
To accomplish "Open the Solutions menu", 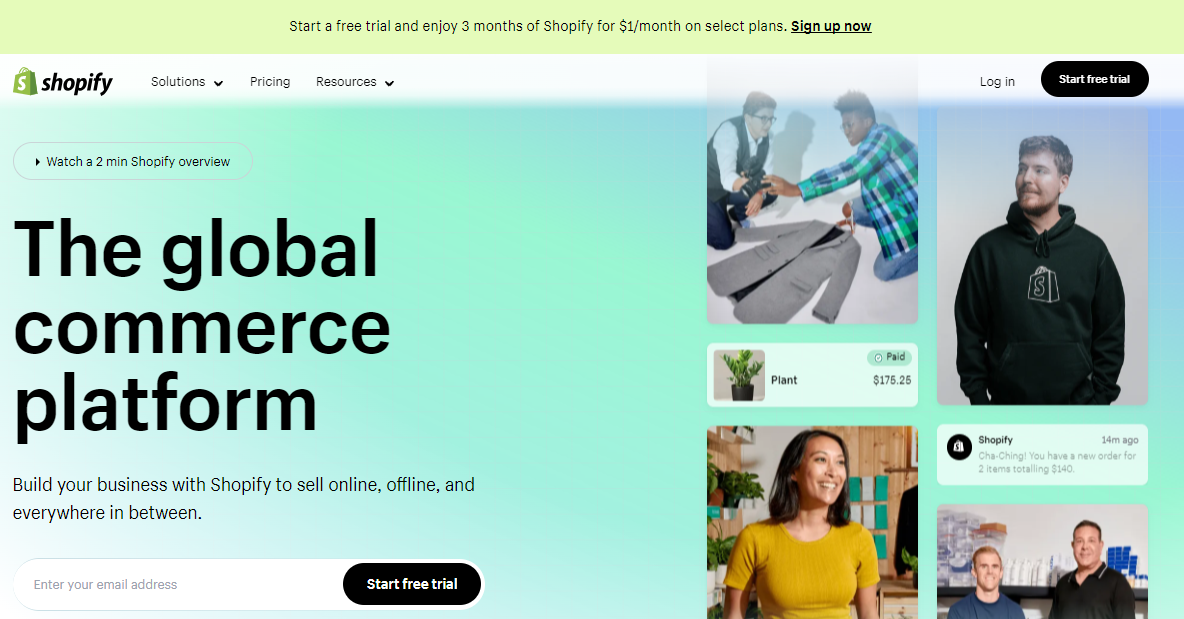I will click(187, 82).
